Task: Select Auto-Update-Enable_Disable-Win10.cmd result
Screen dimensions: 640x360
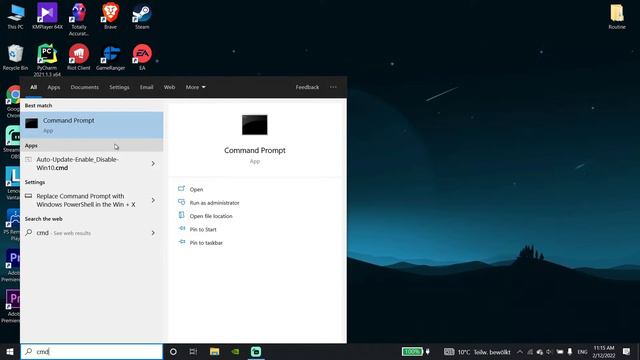Action: click(x=84, y=163)
